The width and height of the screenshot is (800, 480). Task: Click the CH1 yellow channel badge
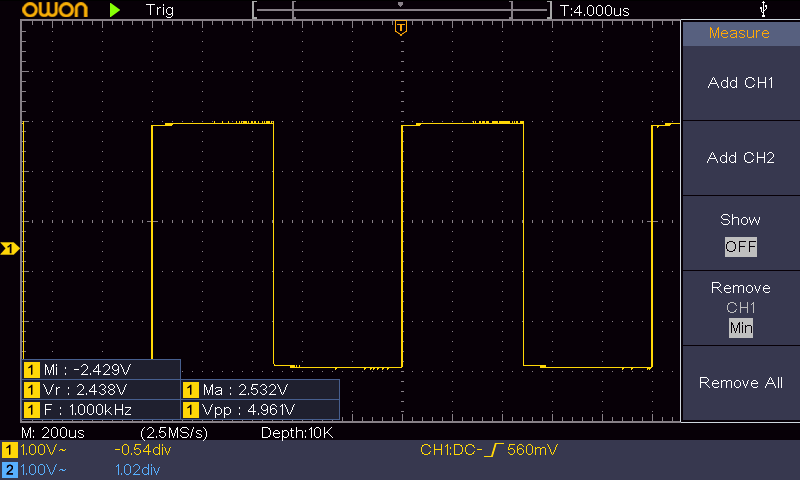tap(9, 450)
